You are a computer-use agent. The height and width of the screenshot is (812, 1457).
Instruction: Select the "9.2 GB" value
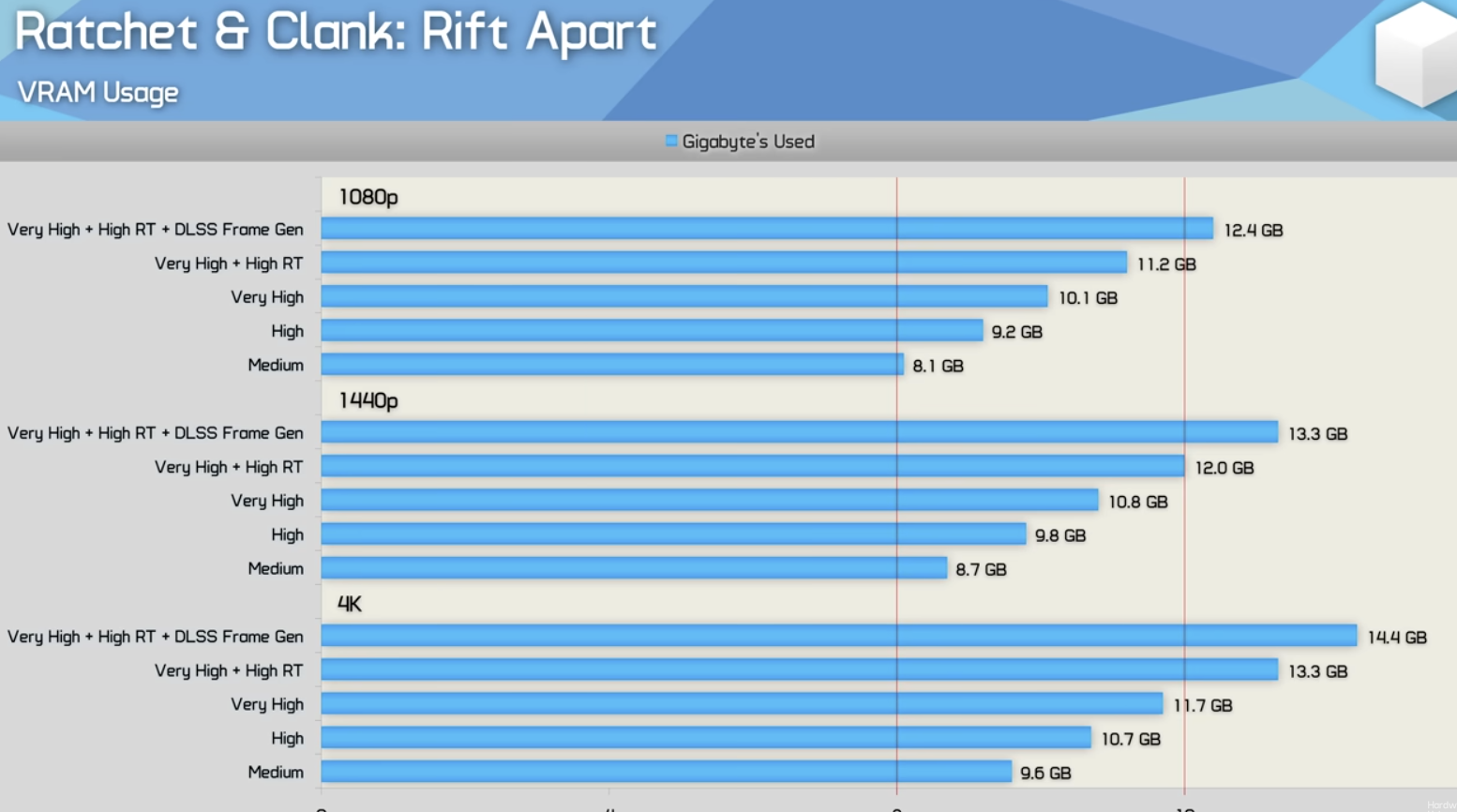(1017, 332)
